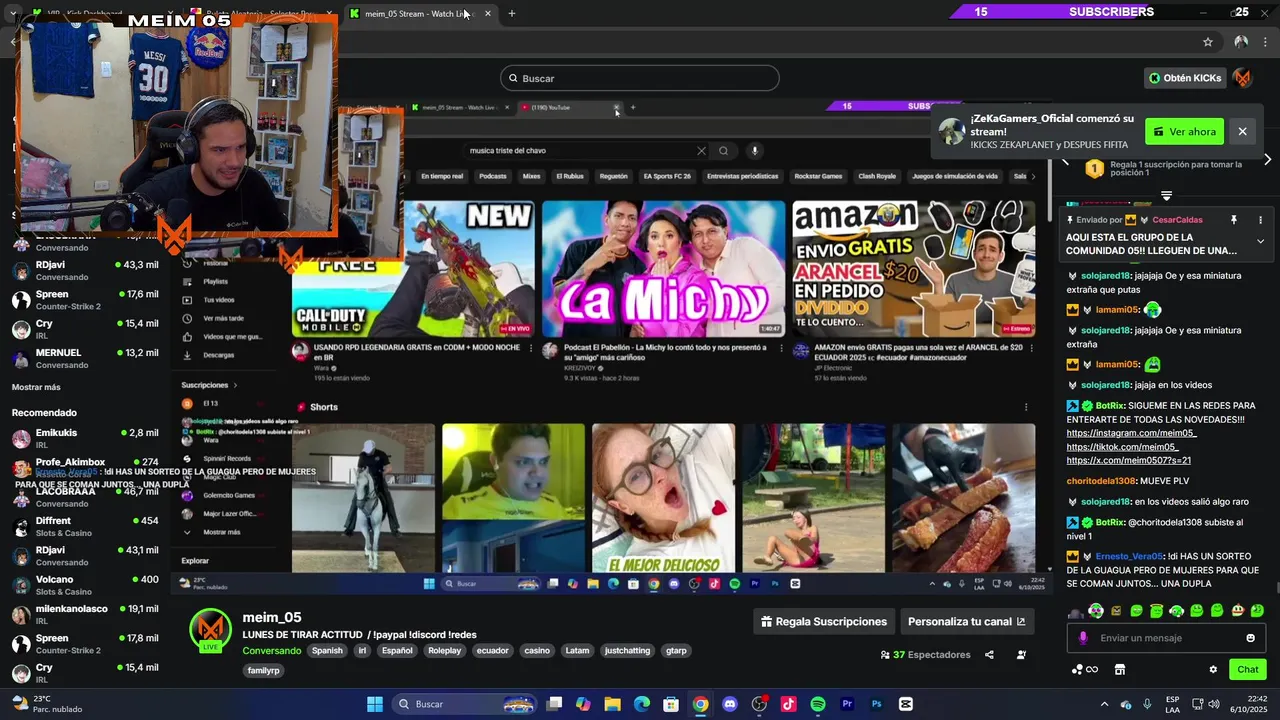This screenshot has height=720, width=1280.
Task: Click system tray microphone icon
Action: (1147, 704)
